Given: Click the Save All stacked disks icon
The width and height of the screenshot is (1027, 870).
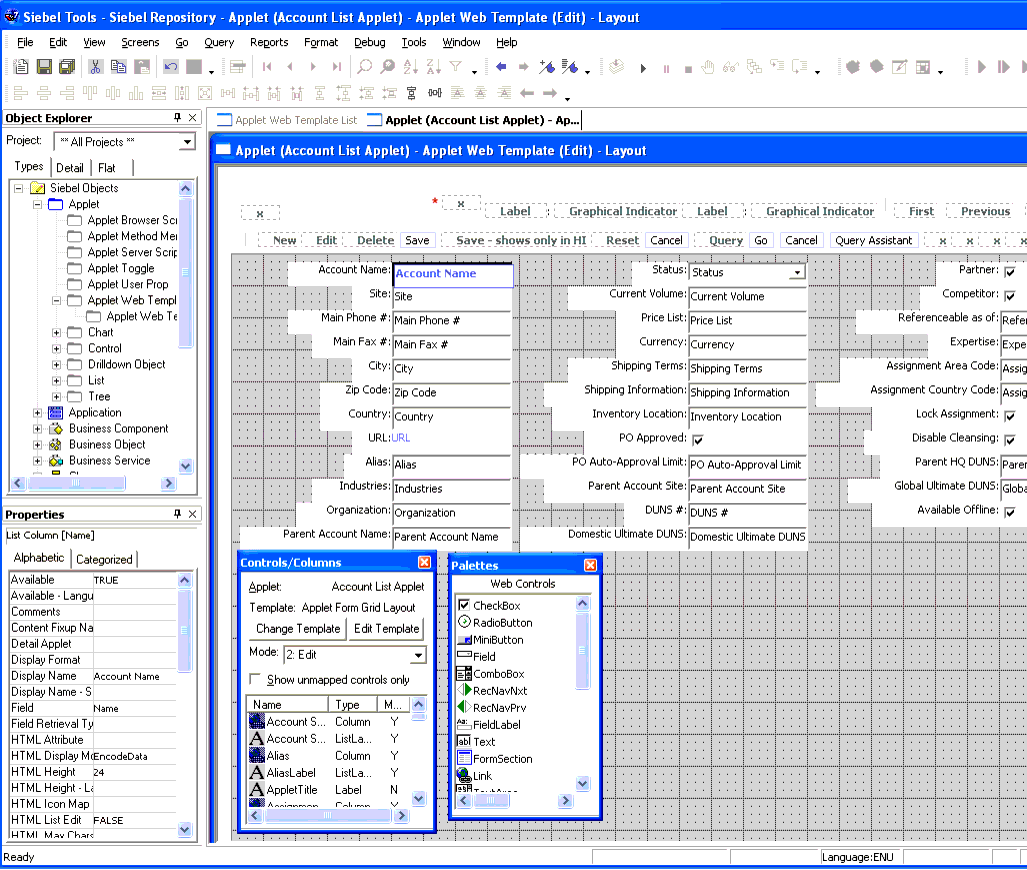Looking at the screenshot, I should (67, 67).
